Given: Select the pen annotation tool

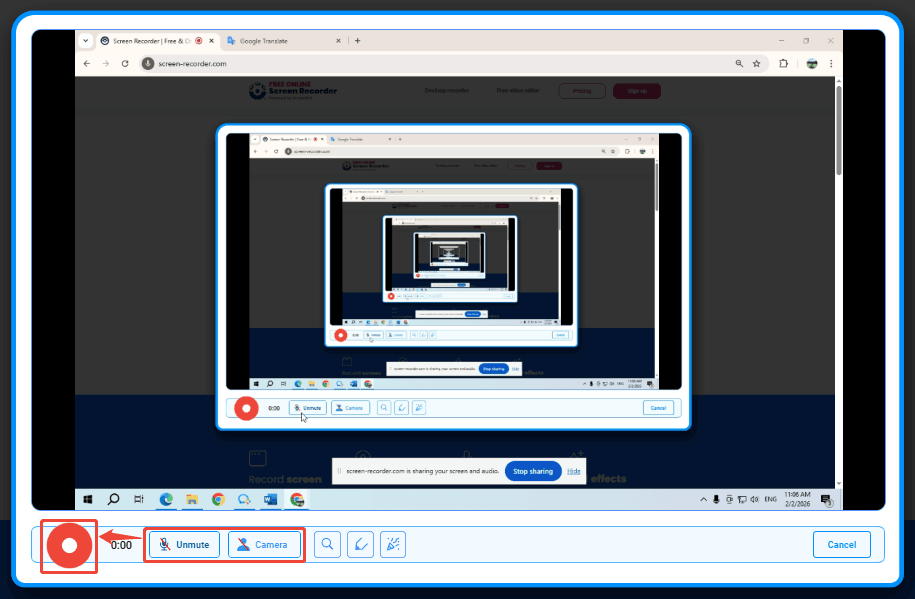Looking at the screenshot, I should coord(360,544).
